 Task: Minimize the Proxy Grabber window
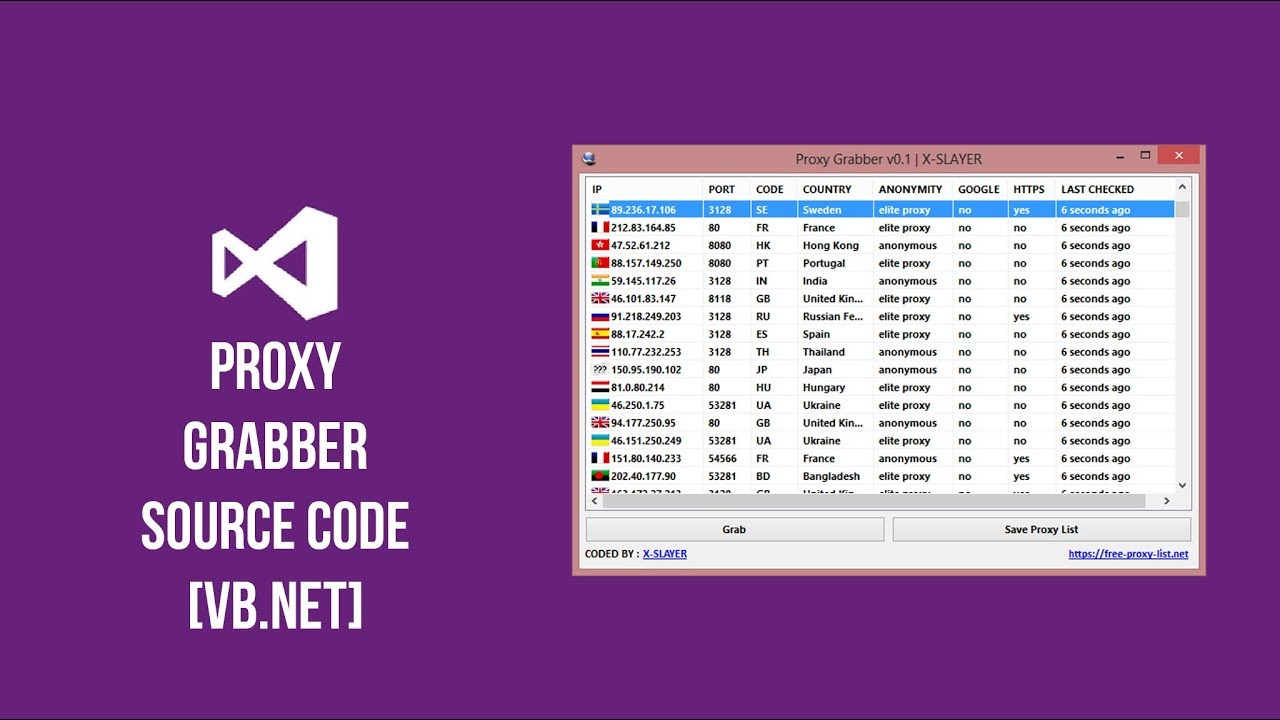click(x=1120, y=156)
